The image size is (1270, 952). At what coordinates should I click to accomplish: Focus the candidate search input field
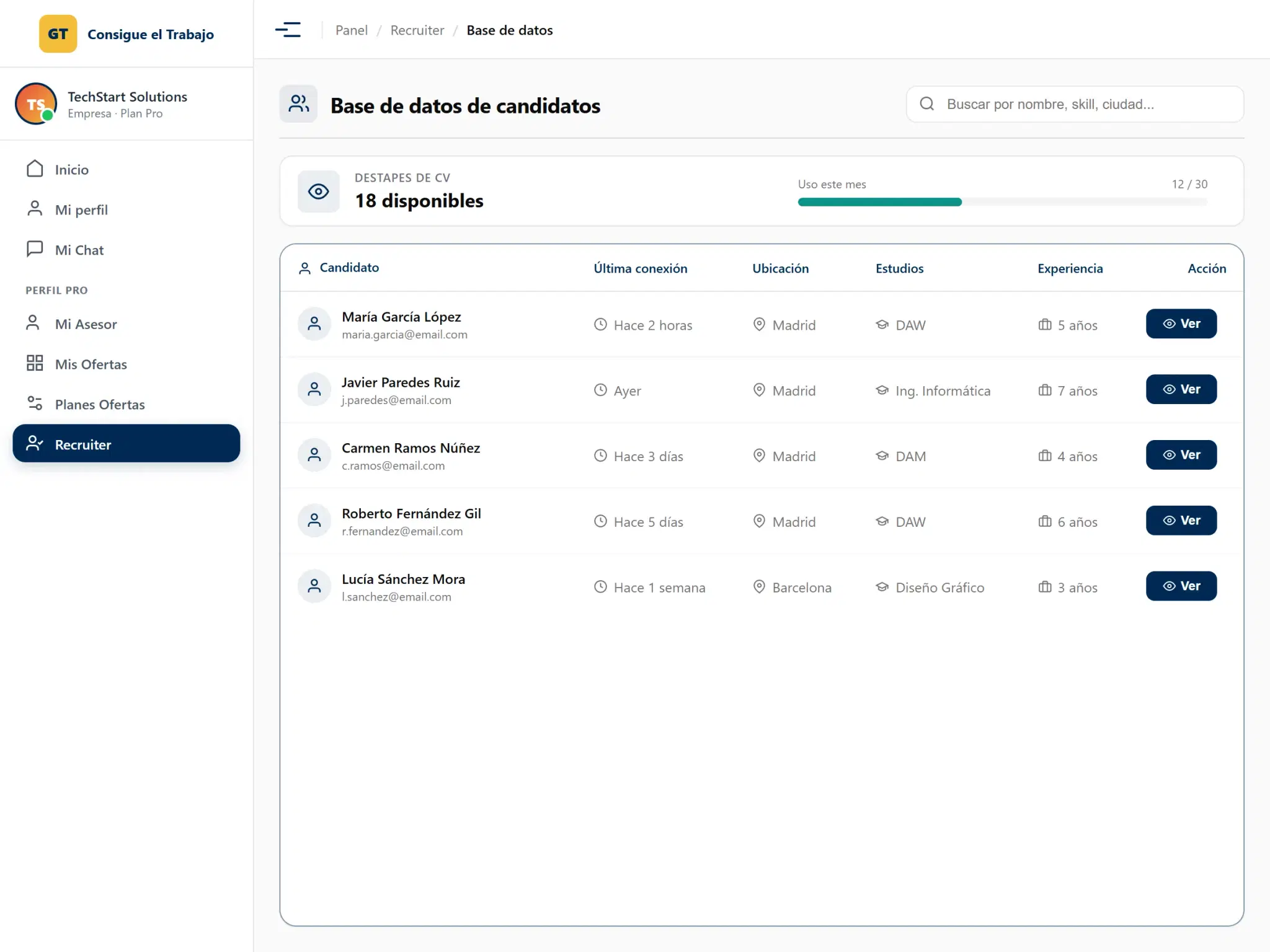pos(1075,104)
